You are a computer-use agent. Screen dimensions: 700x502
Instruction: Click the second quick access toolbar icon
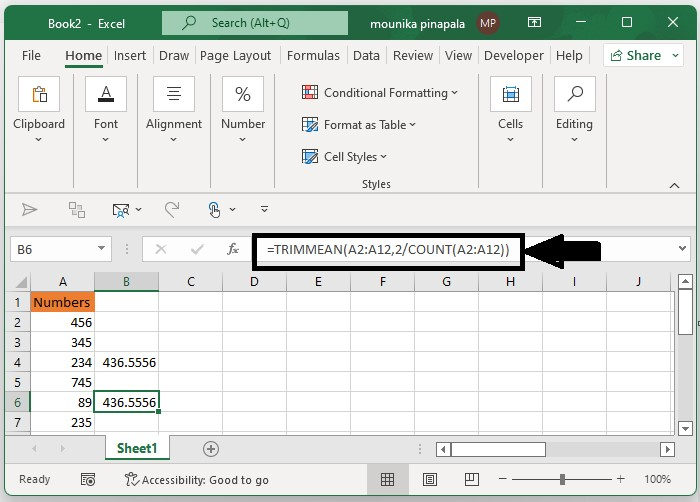point(76,209)
